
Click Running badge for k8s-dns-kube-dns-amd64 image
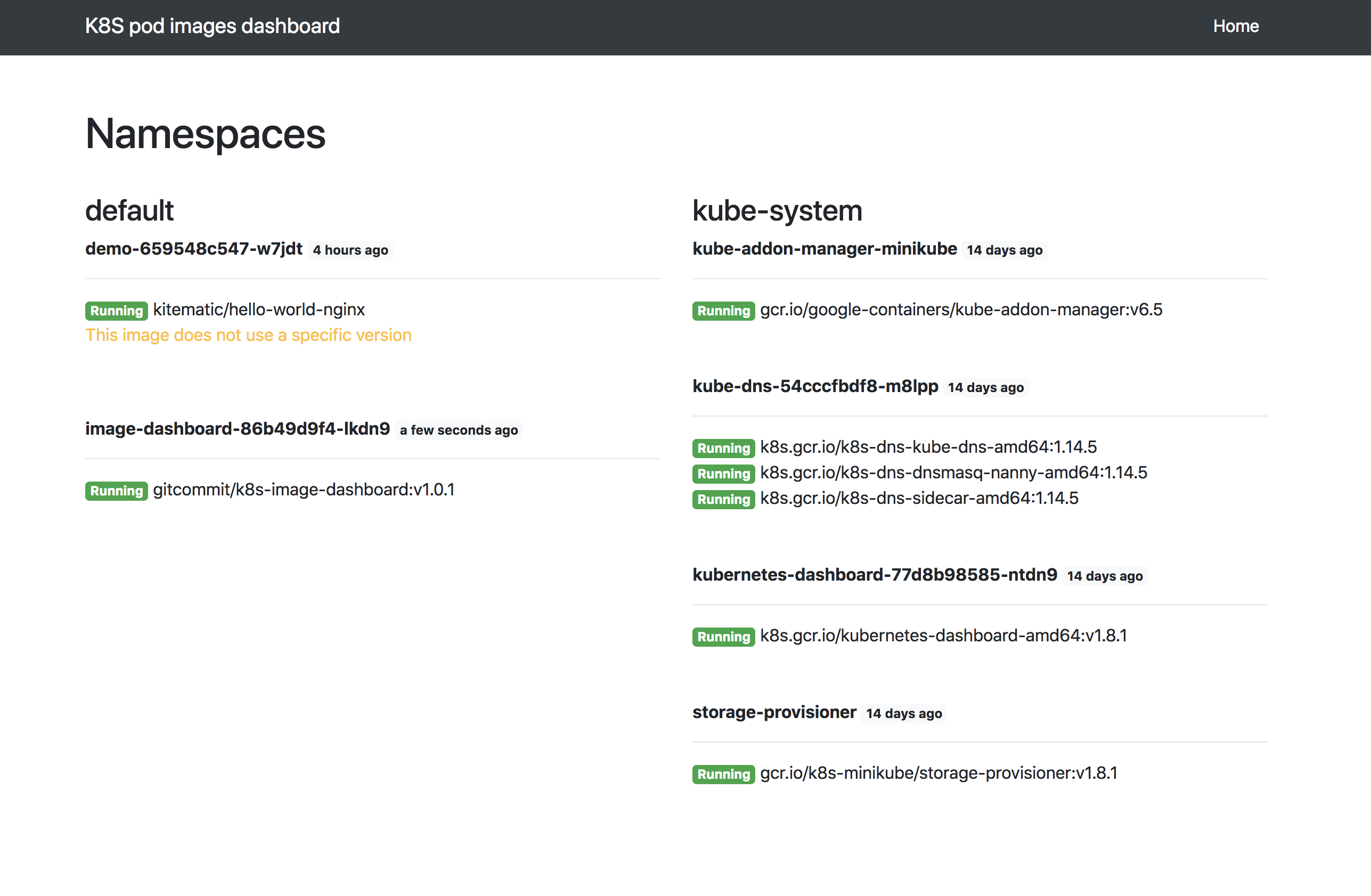click(723, 447)
